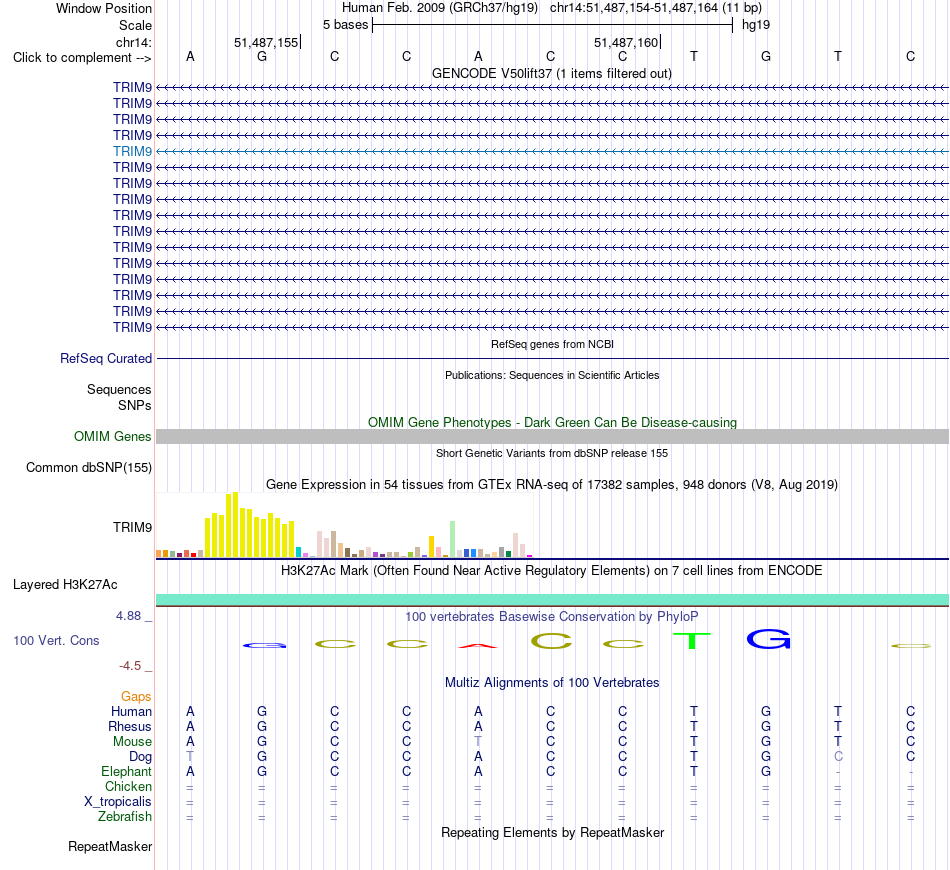Click the tallest yellow bar in GTEx chart
950x870 pixels.
tap(236, 525)
